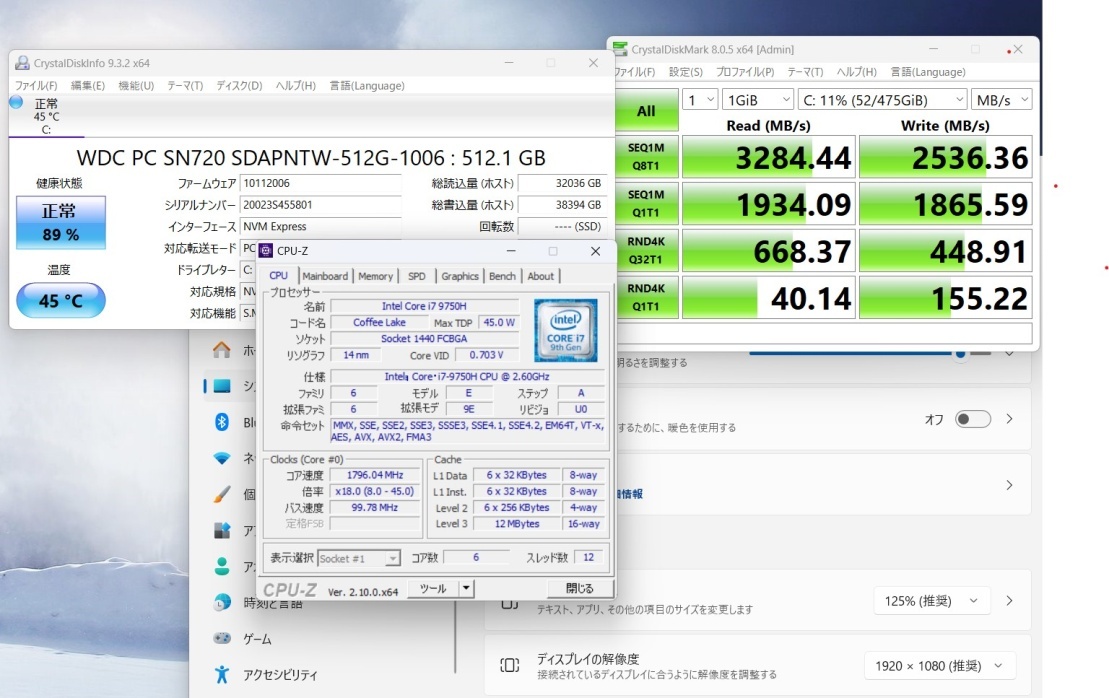Switch to the Bench tab in CPU-Z
This screenshot has height=698, width=1109.
(x=502, y=276)
